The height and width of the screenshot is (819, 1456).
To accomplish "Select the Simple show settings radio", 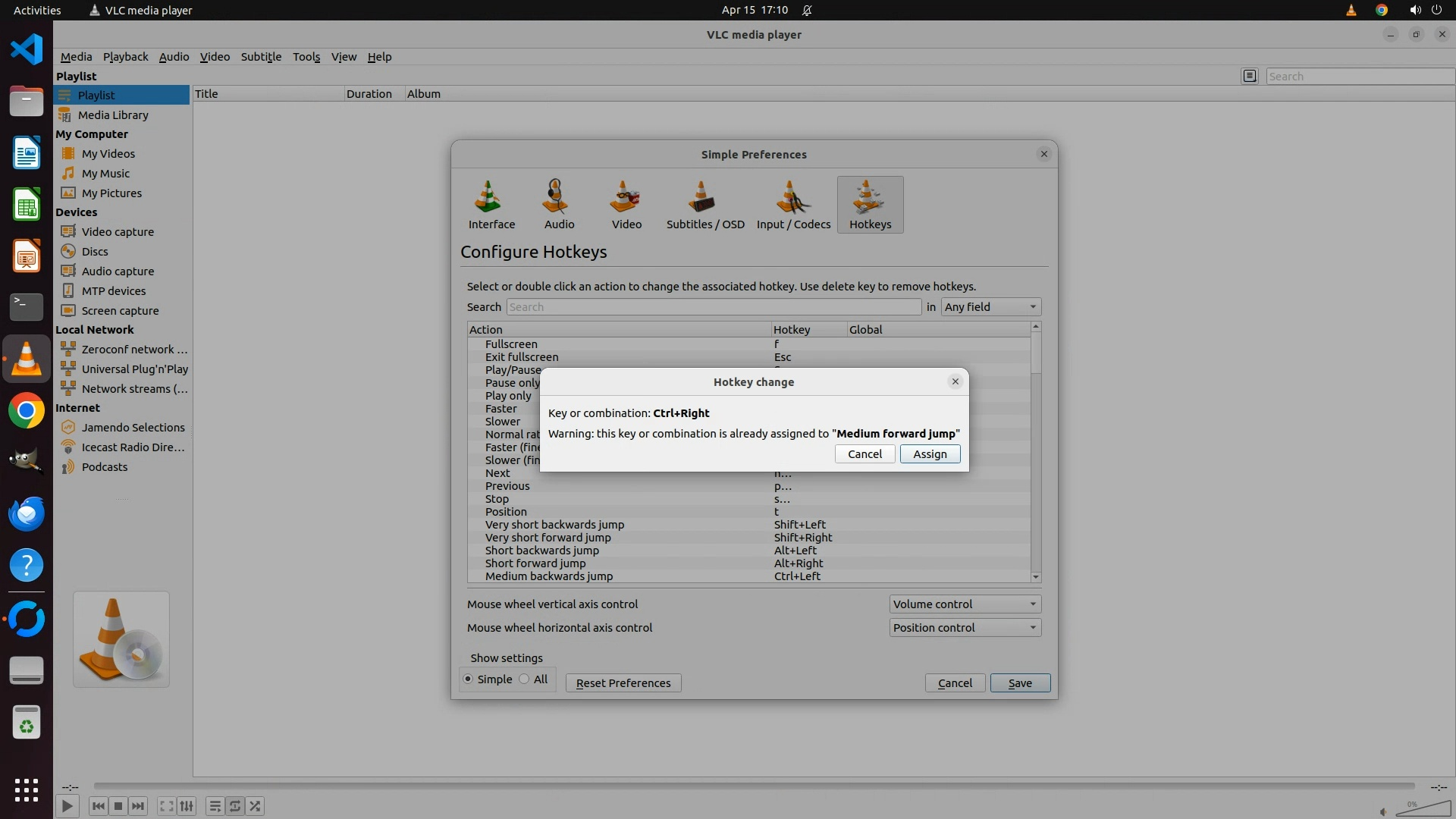I will (469, 679).
